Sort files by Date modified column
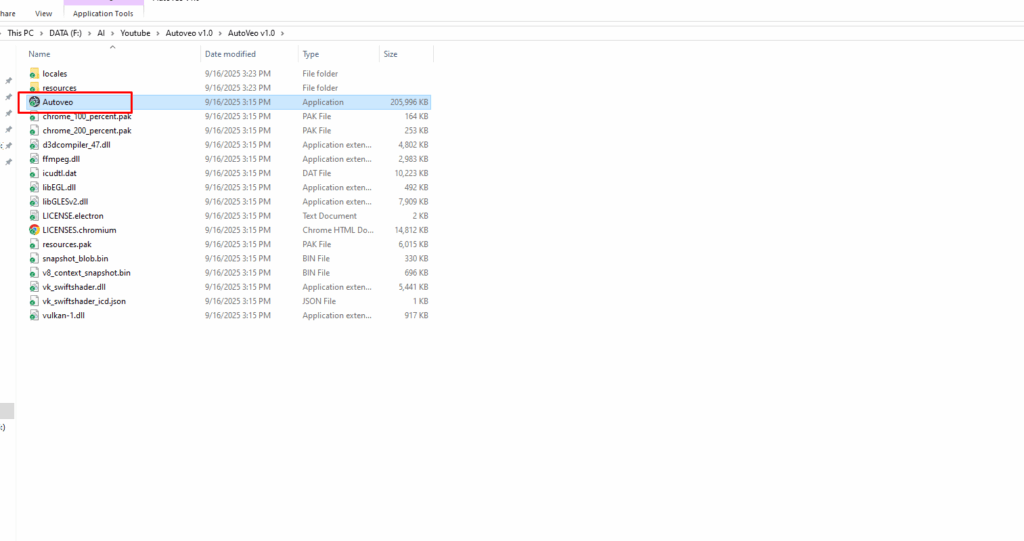This screenshot has width=1024, height=541. 230,54
